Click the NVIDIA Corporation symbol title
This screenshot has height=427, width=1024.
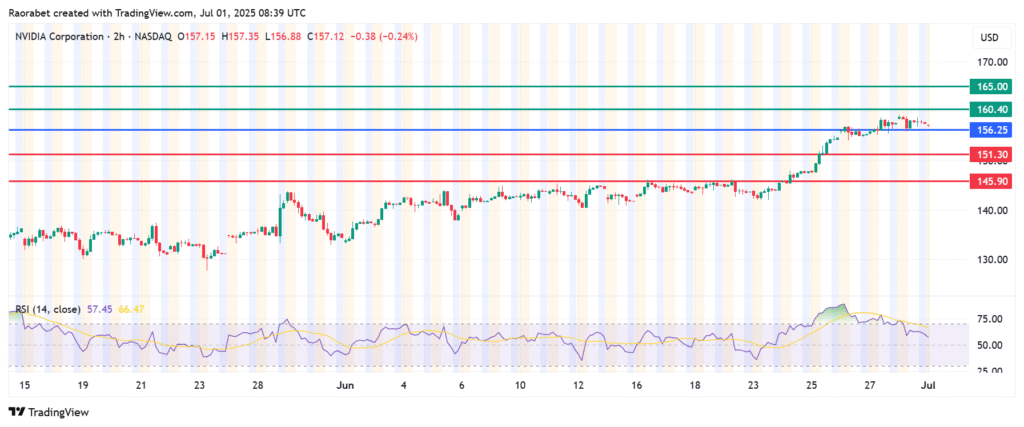tap(71, 37)
